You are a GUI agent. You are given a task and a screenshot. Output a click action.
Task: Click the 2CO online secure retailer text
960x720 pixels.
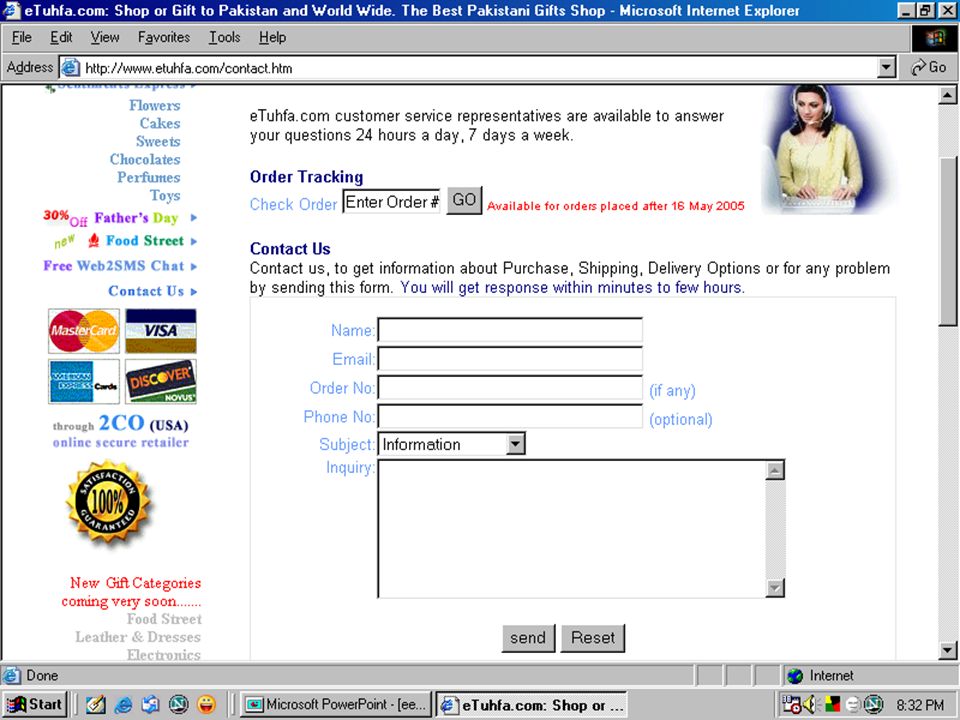(x=121, y=432)
